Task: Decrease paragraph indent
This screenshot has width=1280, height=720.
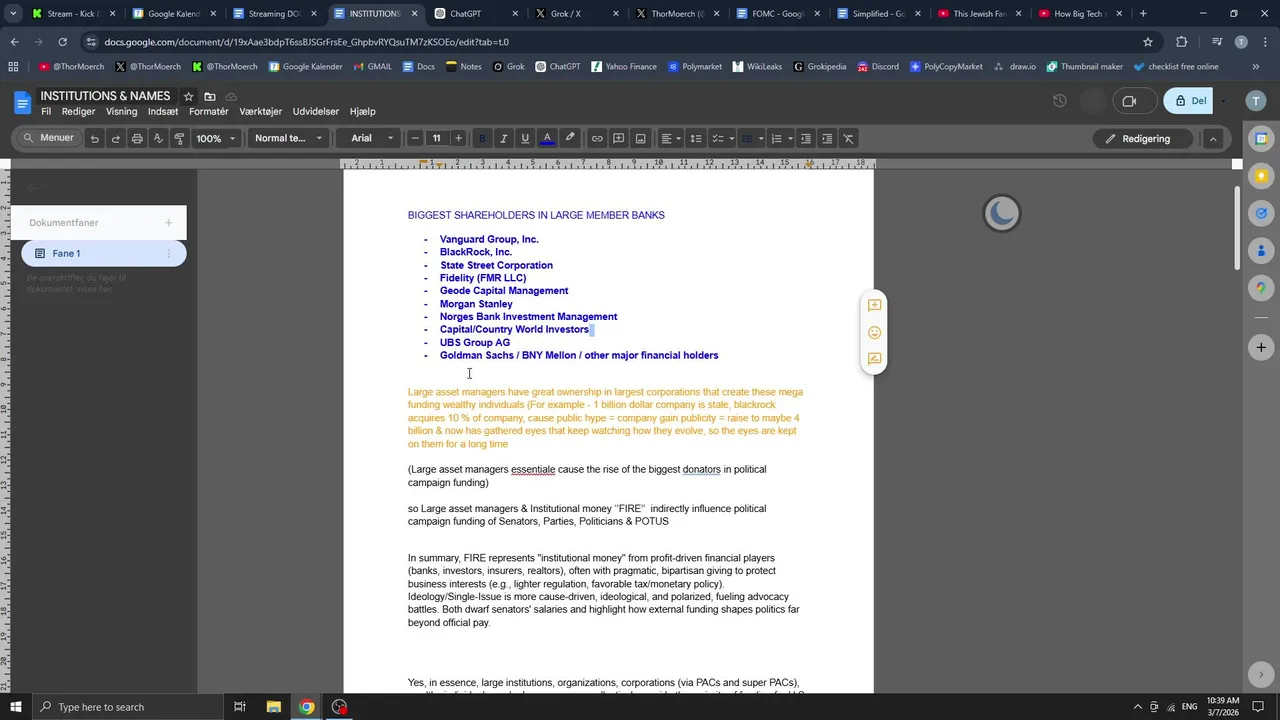Action: pyautogui.click(x=806, y=138)
